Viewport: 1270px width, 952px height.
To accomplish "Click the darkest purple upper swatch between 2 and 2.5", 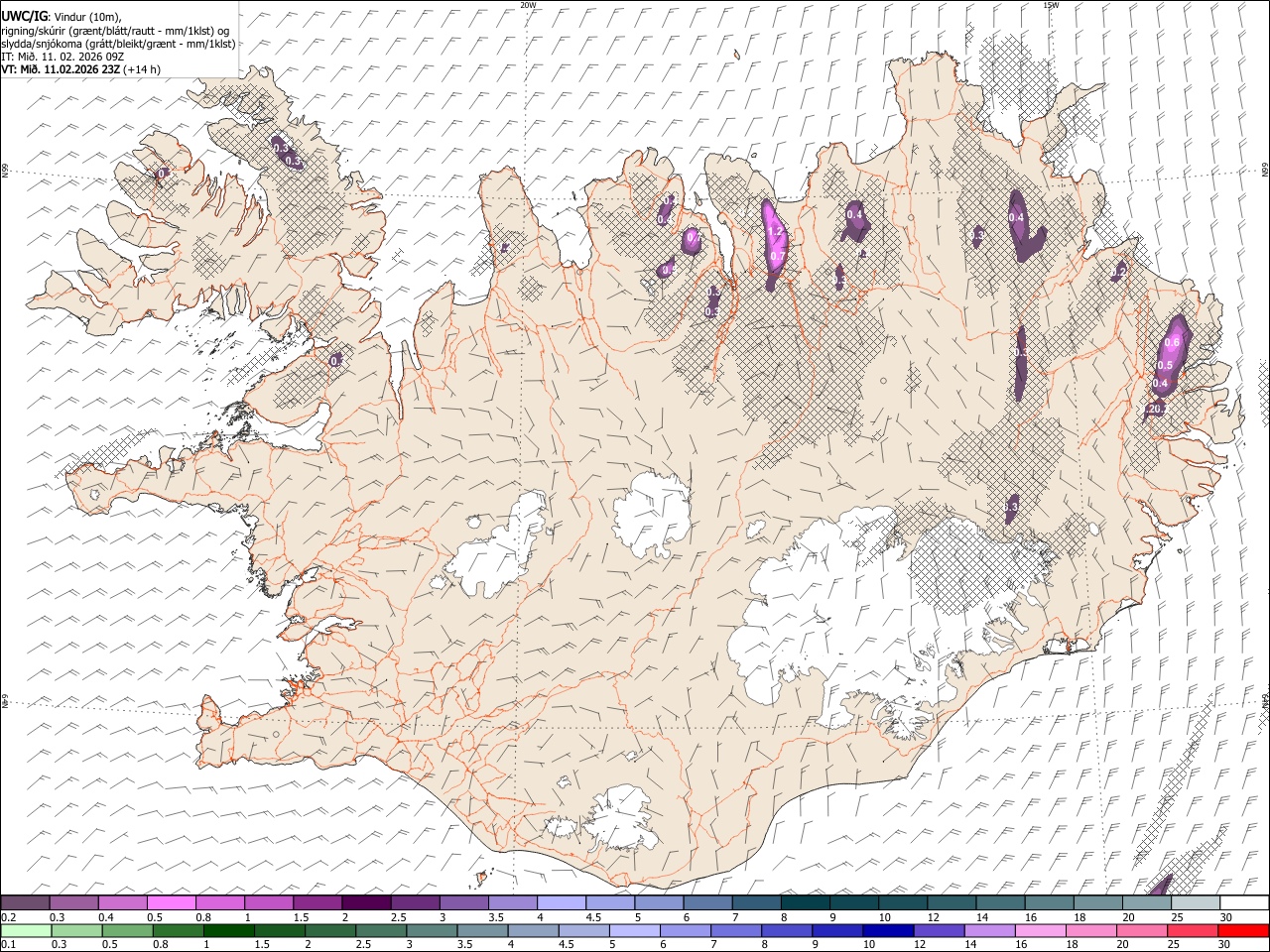I will [366, 903].
